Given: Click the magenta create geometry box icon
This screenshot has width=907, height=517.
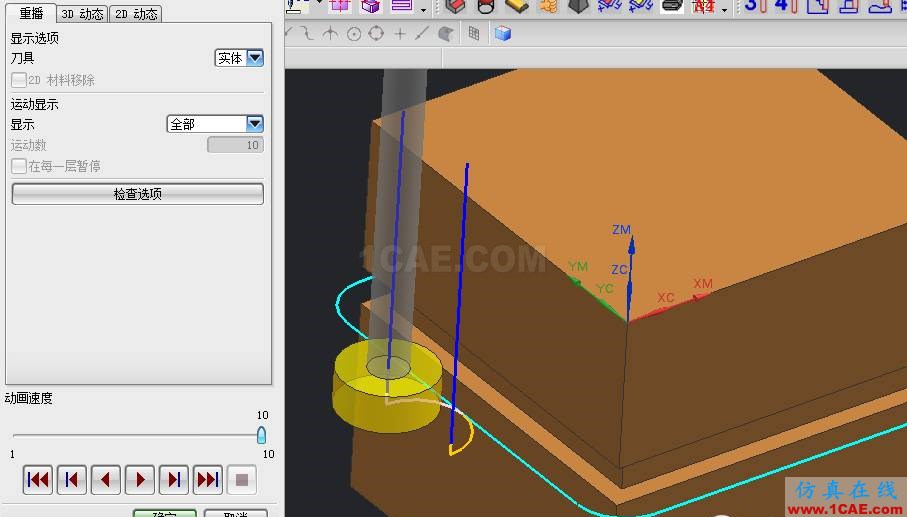Looking at the screenshot, I should [x=370, y=6].
